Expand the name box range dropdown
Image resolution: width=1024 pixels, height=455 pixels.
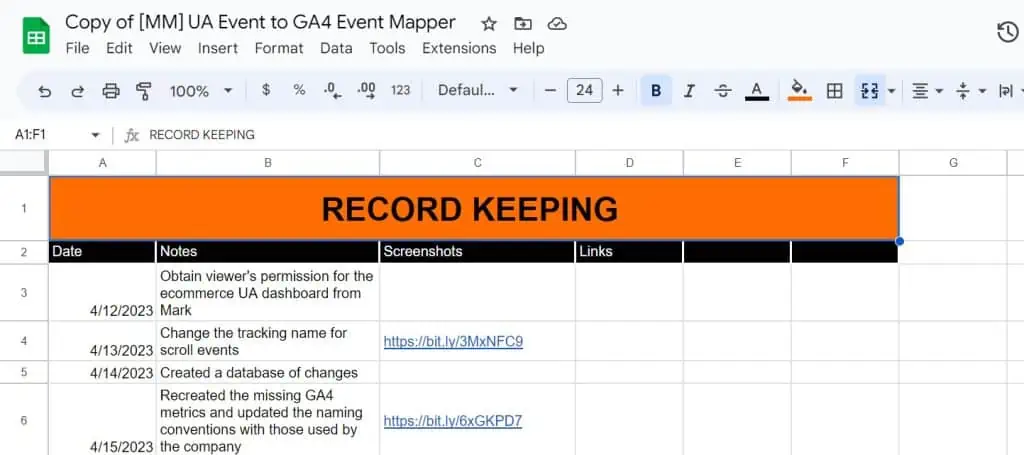pyautogui.click(x=95, y=135)
